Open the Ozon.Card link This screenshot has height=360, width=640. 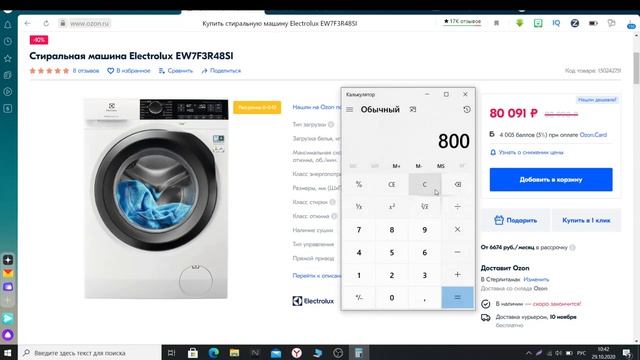593,135
